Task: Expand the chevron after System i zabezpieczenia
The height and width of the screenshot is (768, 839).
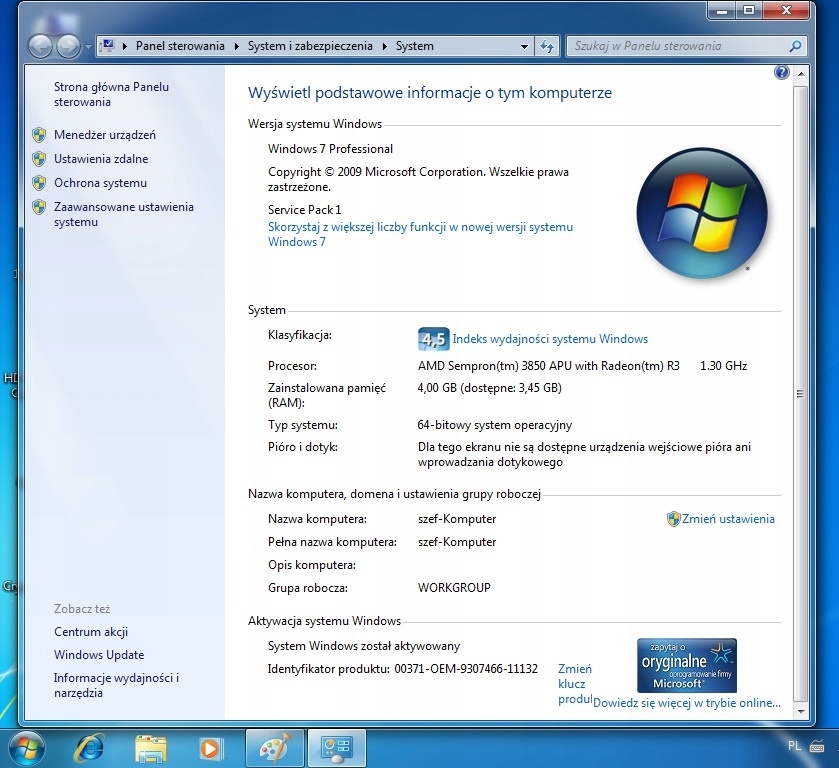Action: (385, 46)
